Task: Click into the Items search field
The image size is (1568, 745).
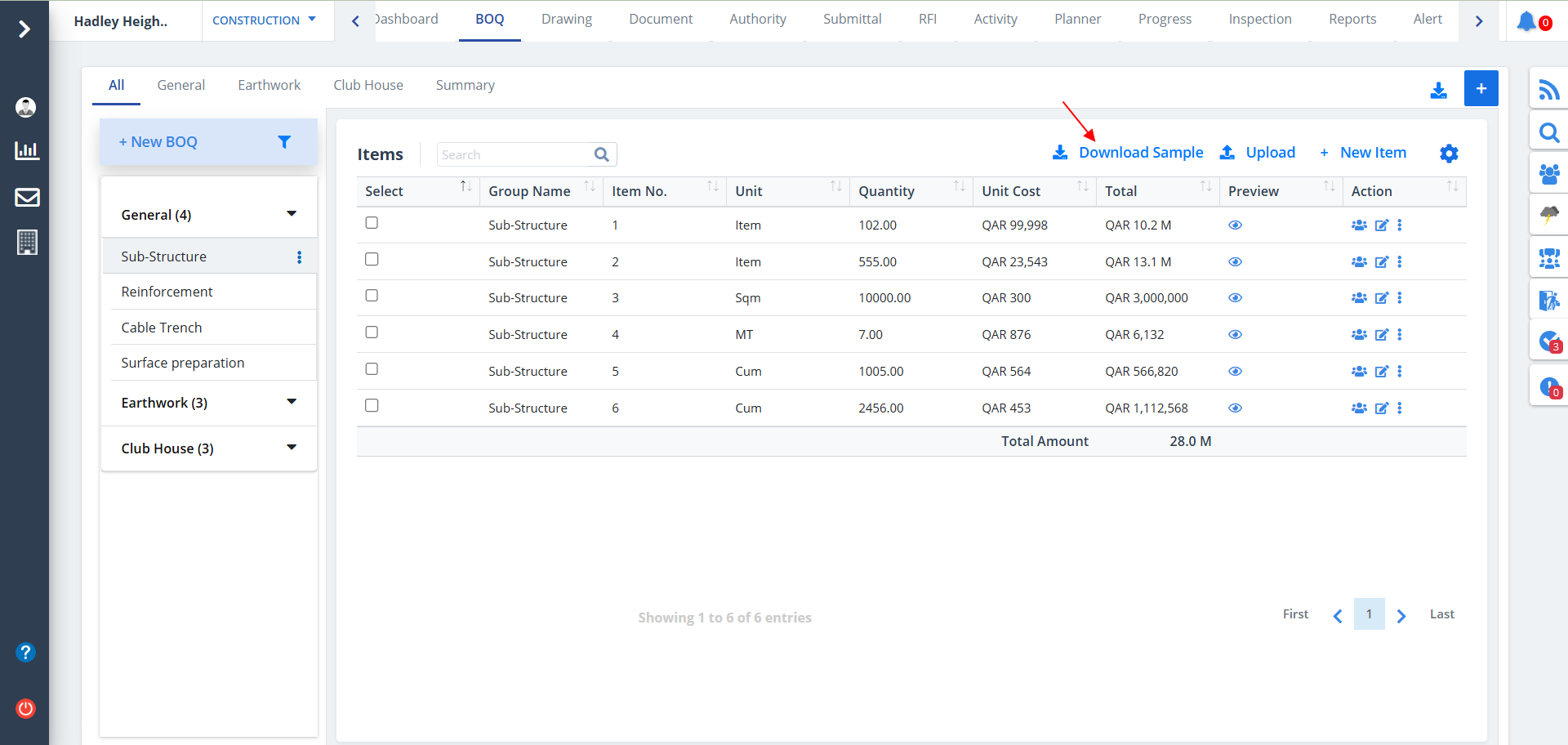Action: 514,154
